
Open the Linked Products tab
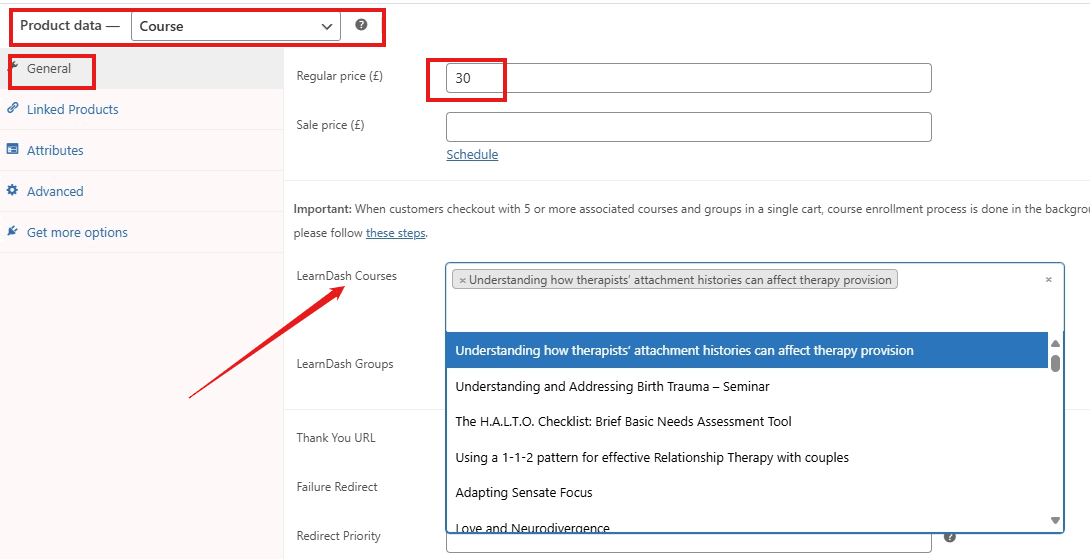pos(142,109)
